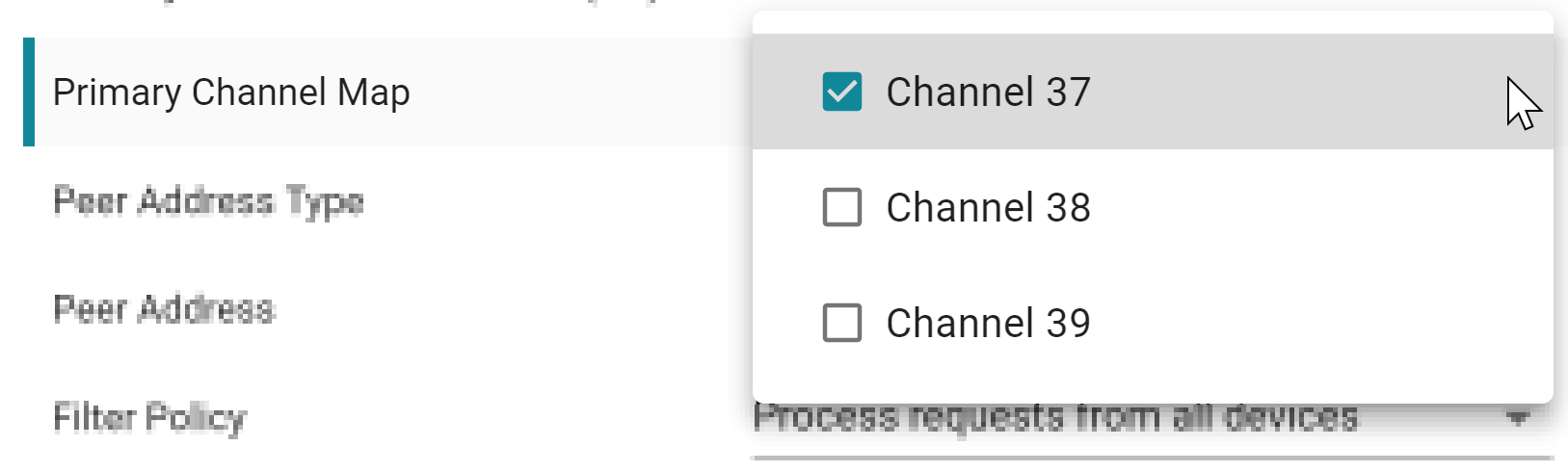
Task: Click the Peer Address setting label
Action: 164,309
